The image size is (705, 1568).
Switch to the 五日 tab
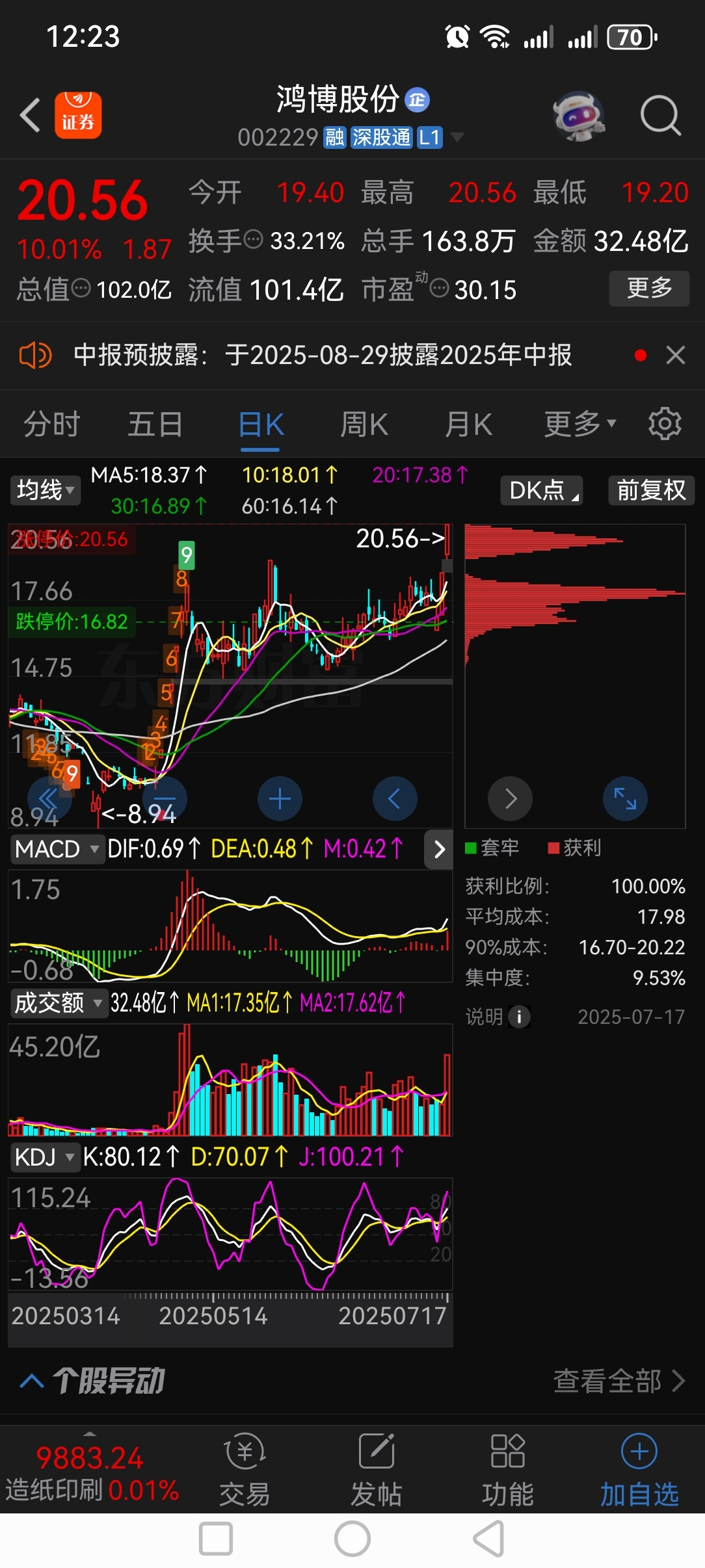click(x=155, y=425)
